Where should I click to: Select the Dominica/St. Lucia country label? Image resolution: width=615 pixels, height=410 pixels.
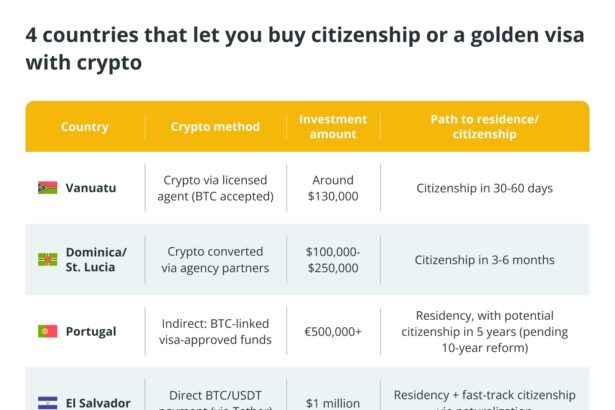[96, 259]
